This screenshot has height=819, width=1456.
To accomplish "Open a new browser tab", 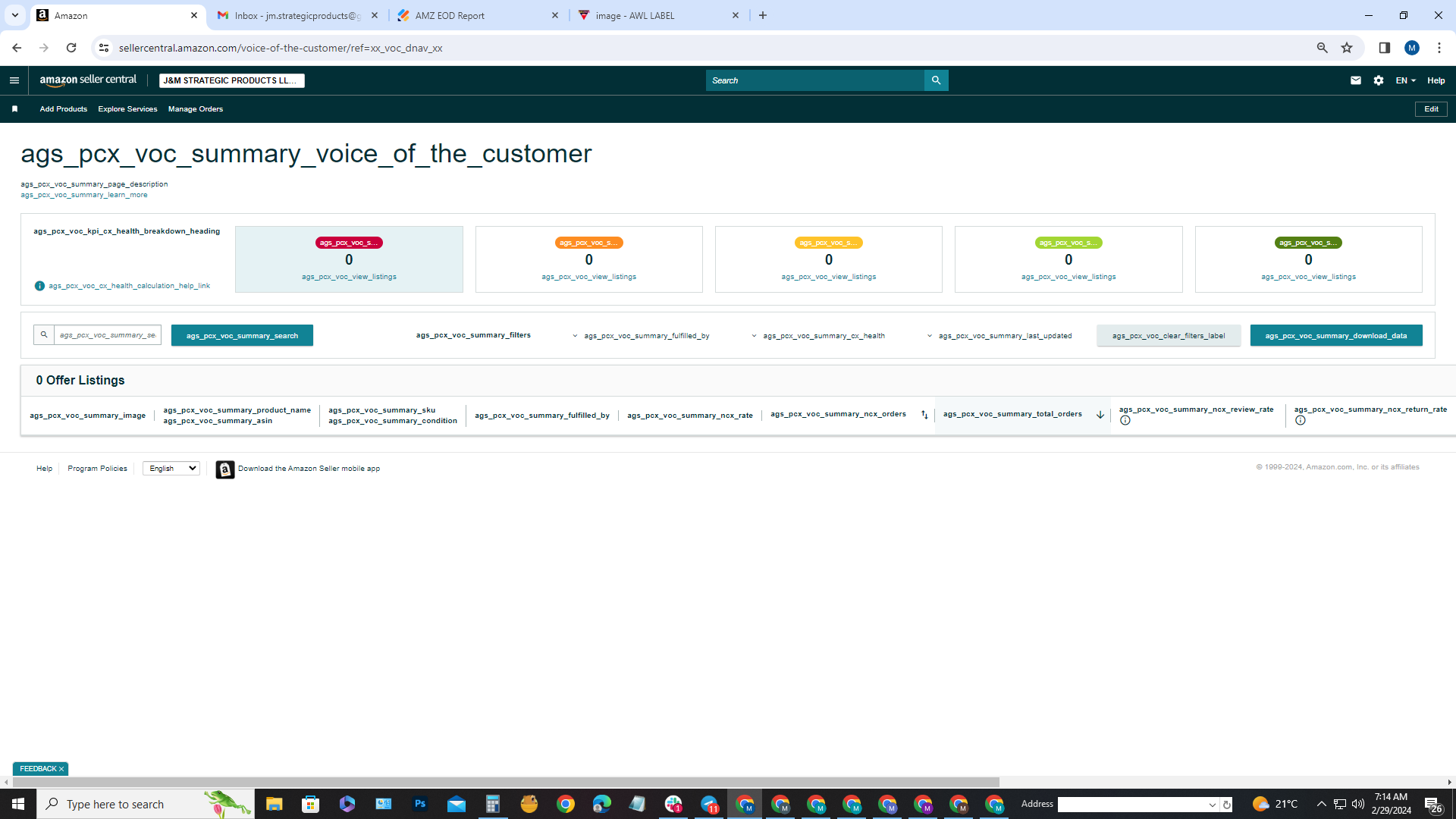I will pyautogui.click(x=763, y=15).
